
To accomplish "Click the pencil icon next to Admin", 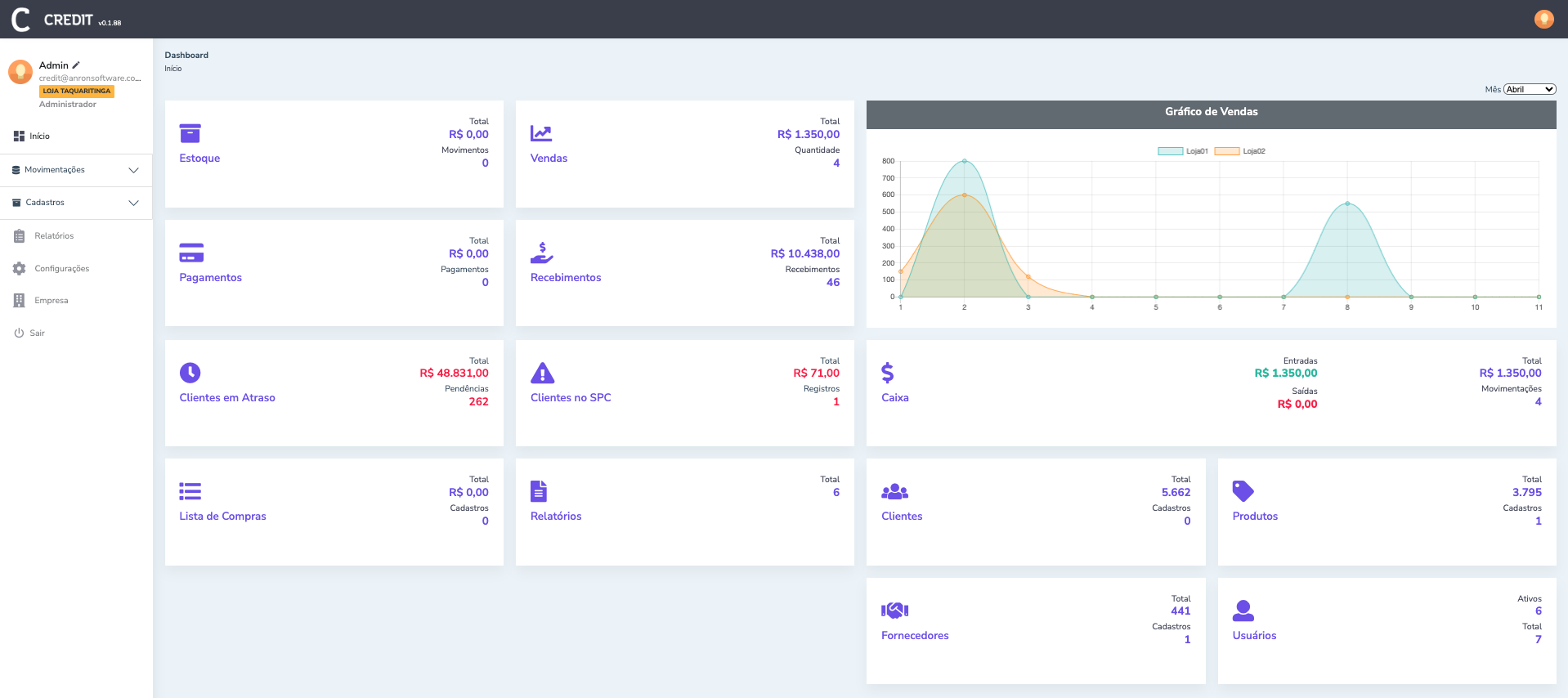I will (76, 65).
